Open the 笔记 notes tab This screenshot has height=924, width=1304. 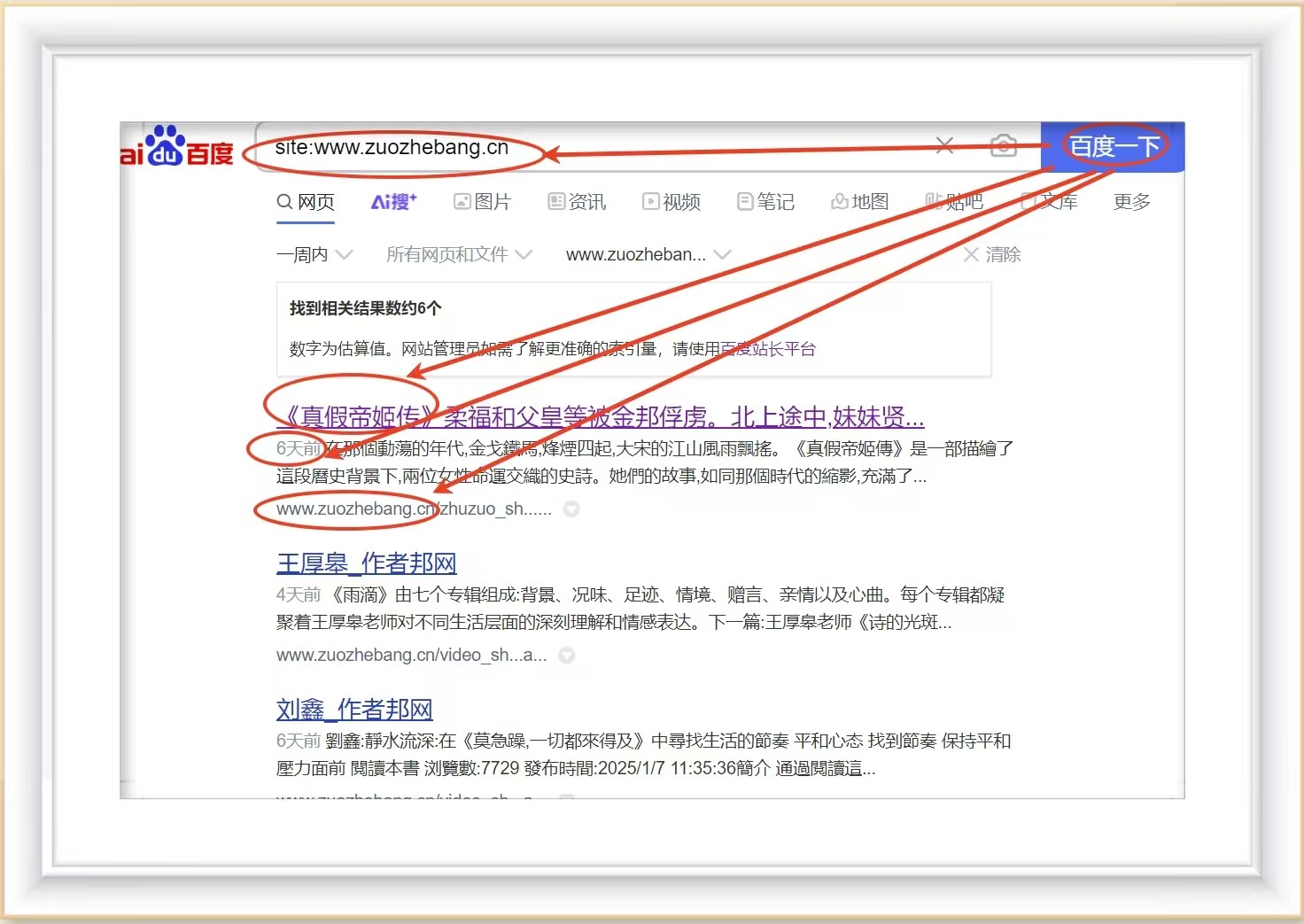coord(766,202)
